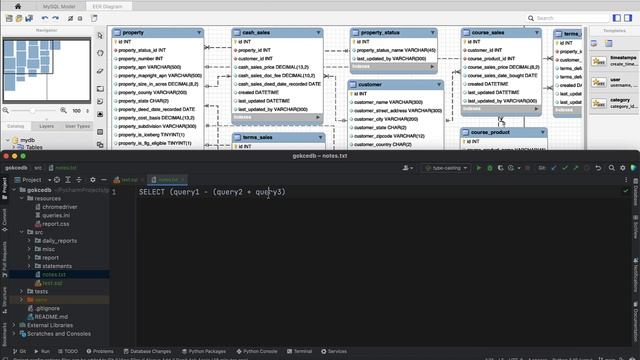Collapse the course_sales table dropdown arrow
Image resolution: width=640 pixels, height=360 pixels.
point(536,33)
